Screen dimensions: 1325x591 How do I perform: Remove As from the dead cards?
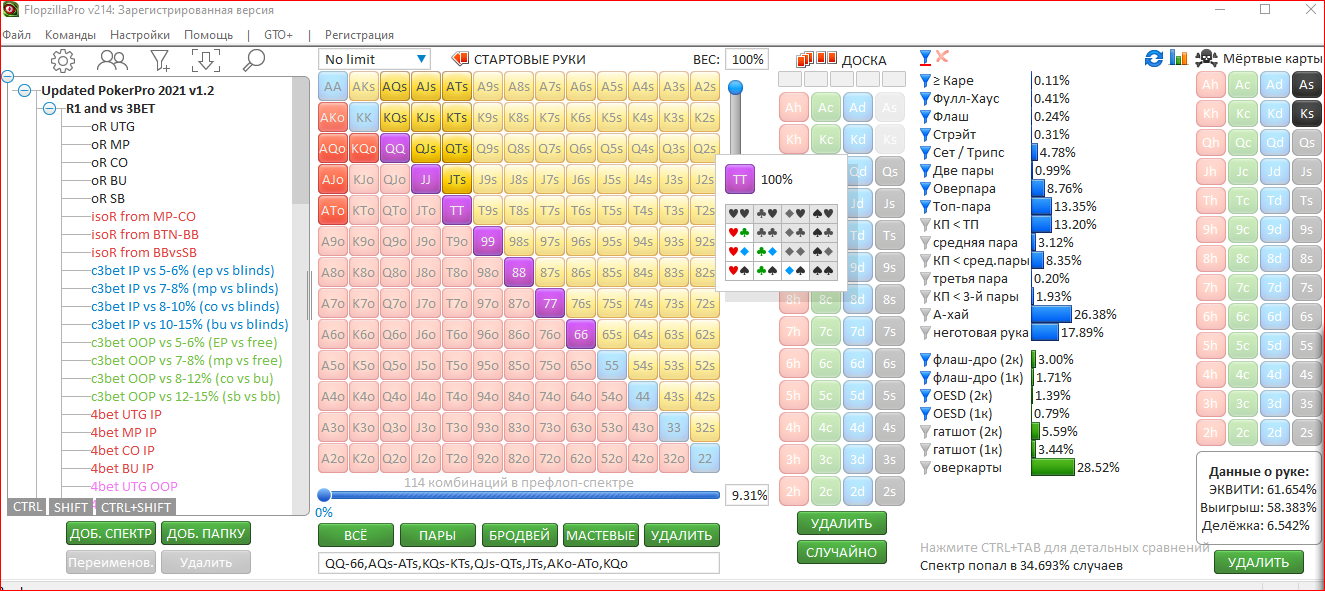point(1306,85)
